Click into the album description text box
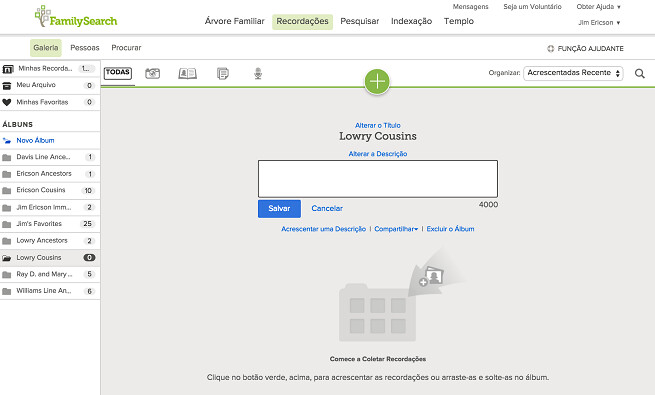Viewport: 655px width, 395px height. 378,179
